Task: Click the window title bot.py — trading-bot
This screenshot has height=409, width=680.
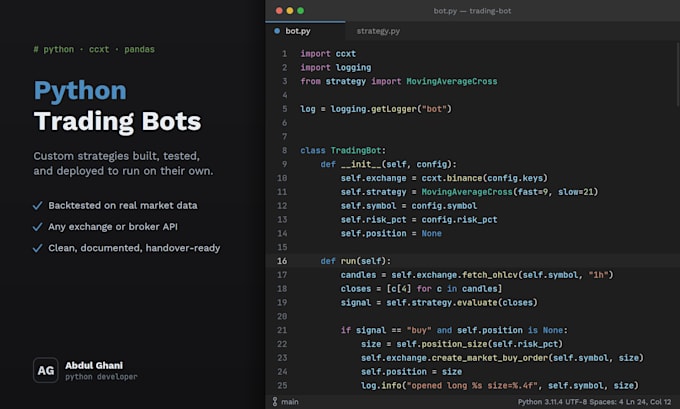Action: (x=472, y=11)
